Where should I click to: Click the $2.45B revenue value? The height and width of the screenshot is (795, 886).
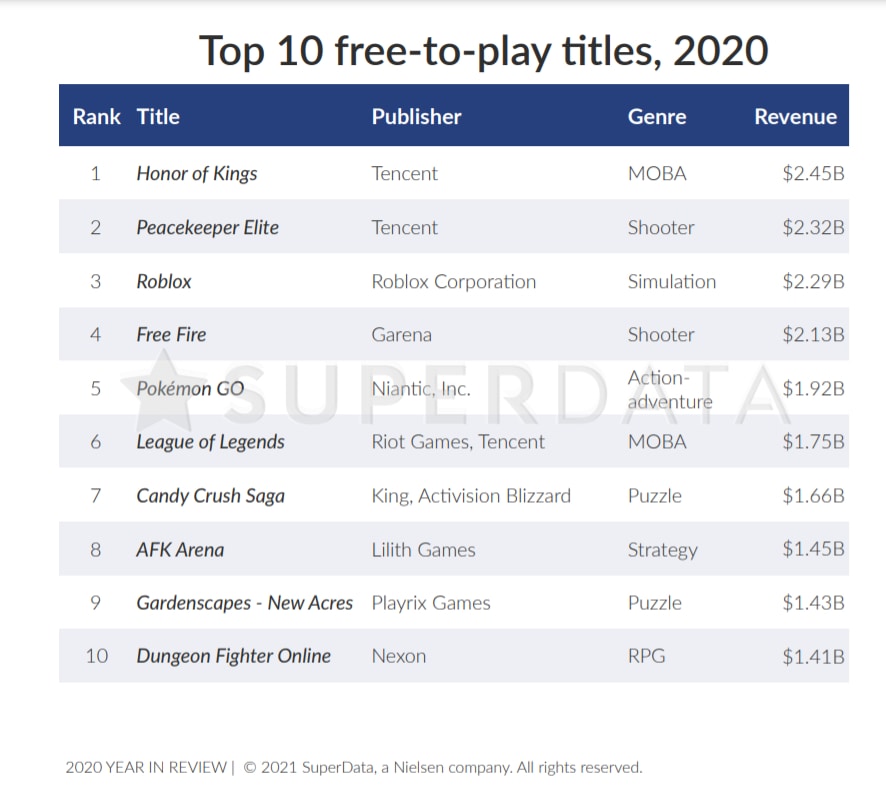[x=813, y=174]
